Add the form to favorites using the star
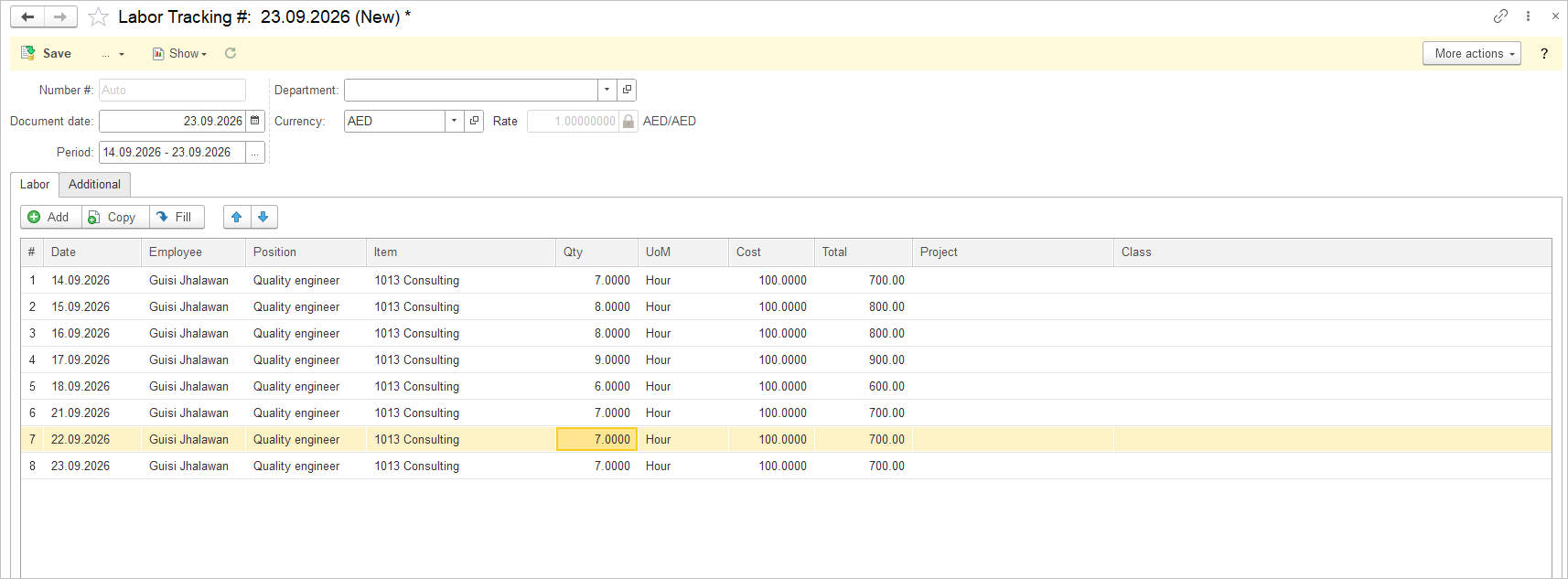 [99, 17]
